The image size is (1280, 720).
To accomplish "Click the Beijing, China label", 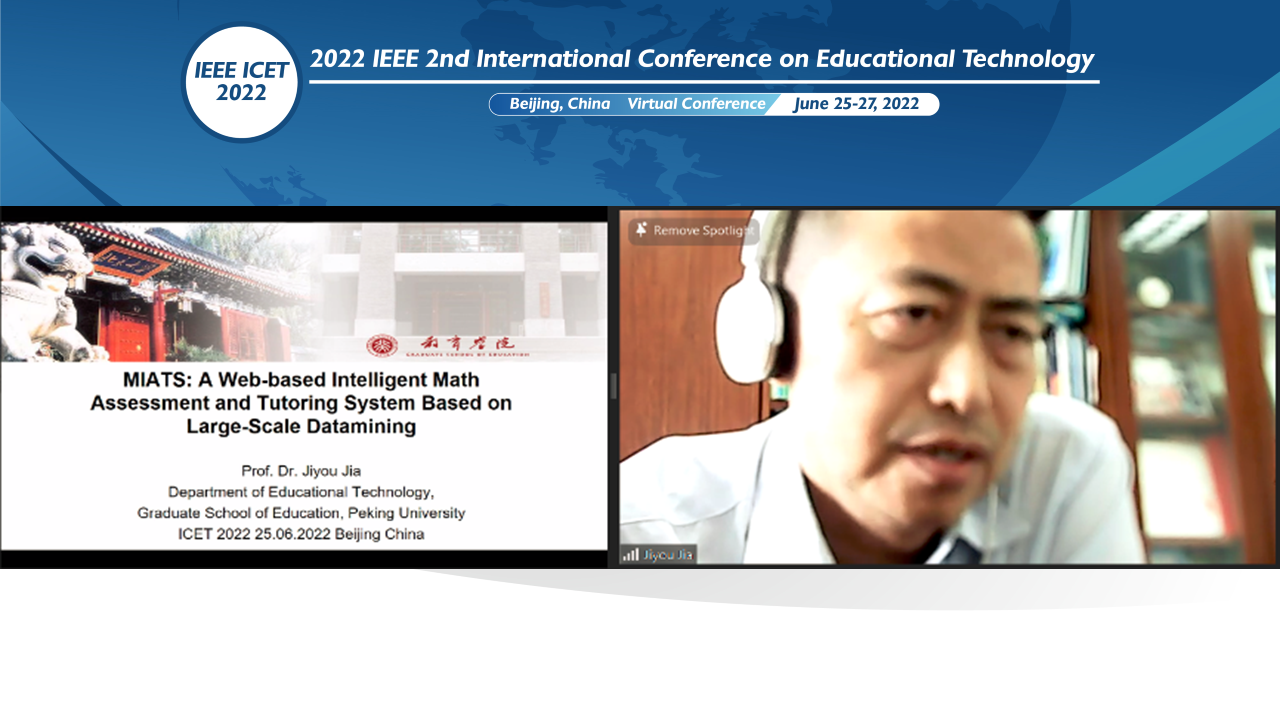I will pos(560,104).
